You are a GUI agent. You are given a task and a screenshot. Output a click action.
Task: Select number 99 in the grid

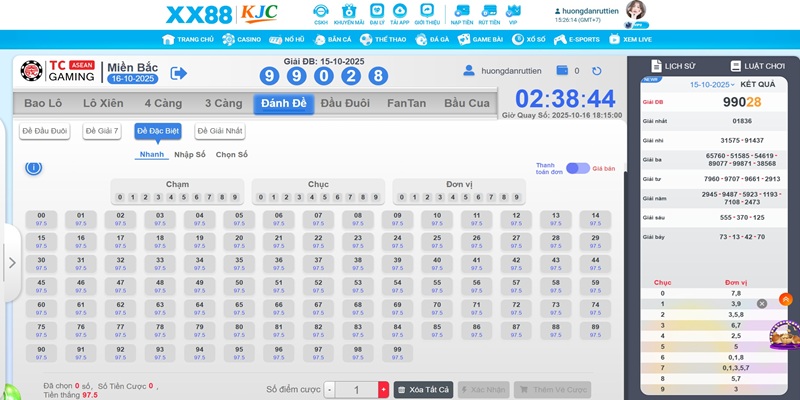pos(397,353)
